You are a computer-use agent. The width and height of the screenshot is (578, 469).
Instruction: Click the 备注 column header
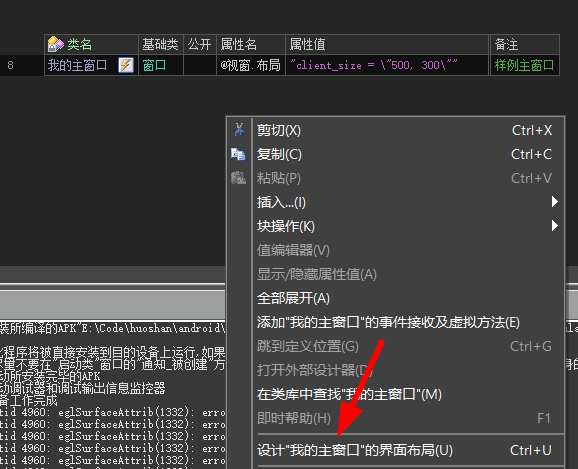[x=525, y=44]
